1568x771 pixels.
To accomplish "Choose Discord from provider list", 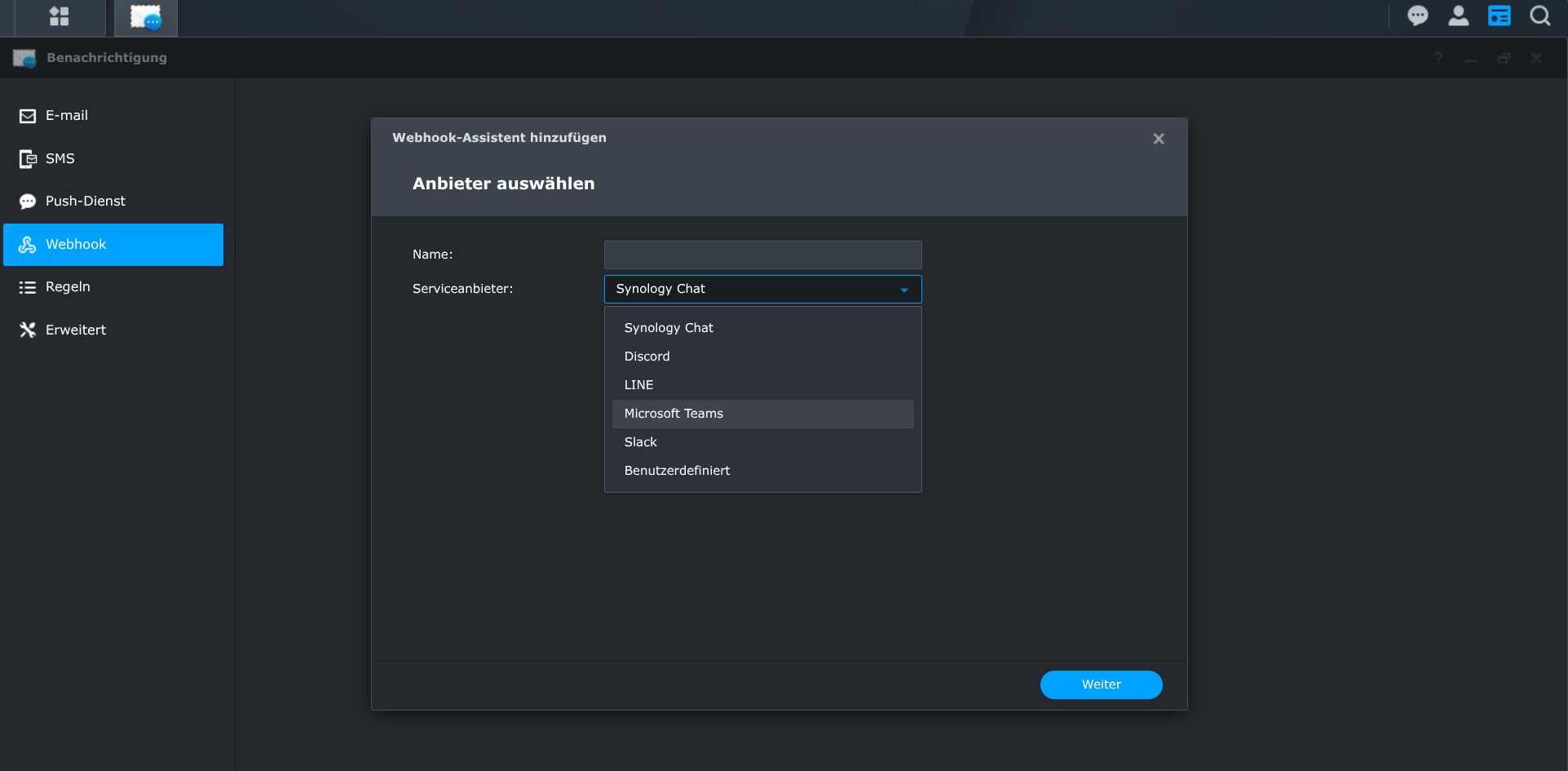I will click(x=647, y=357).
